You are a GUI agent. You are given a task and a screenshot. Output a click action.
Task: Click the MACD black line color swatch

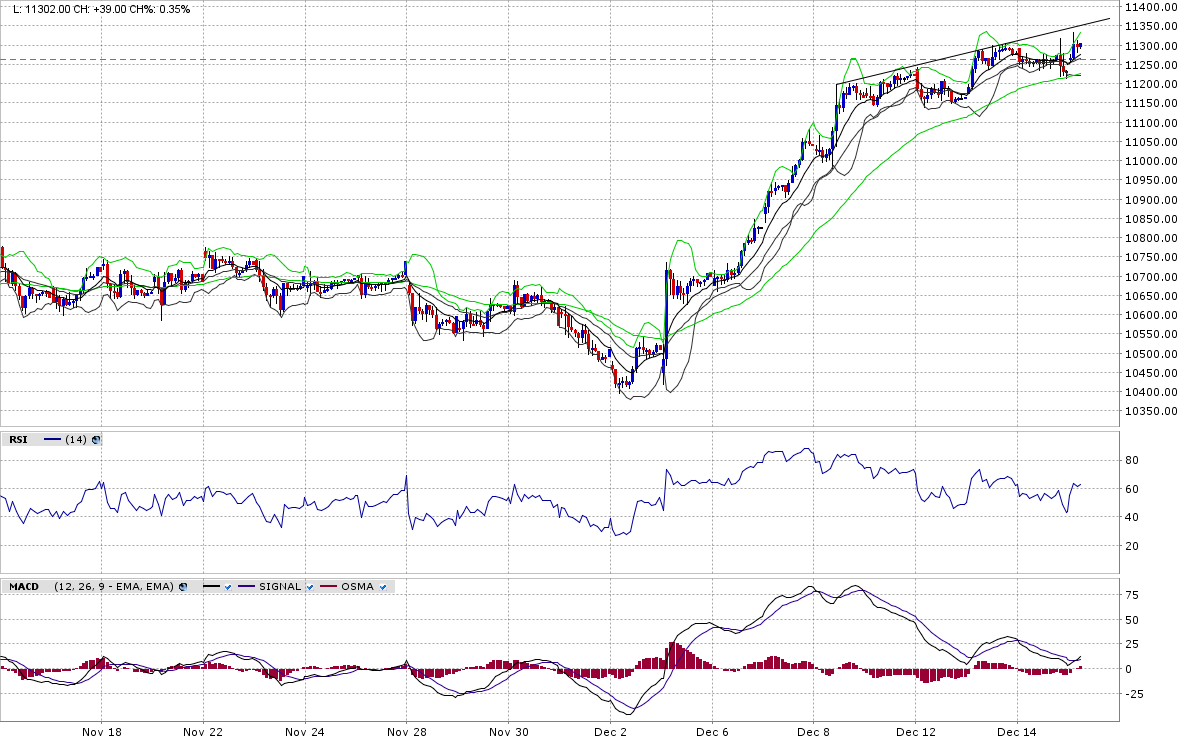pyautogui.click(x=212, y=587)
